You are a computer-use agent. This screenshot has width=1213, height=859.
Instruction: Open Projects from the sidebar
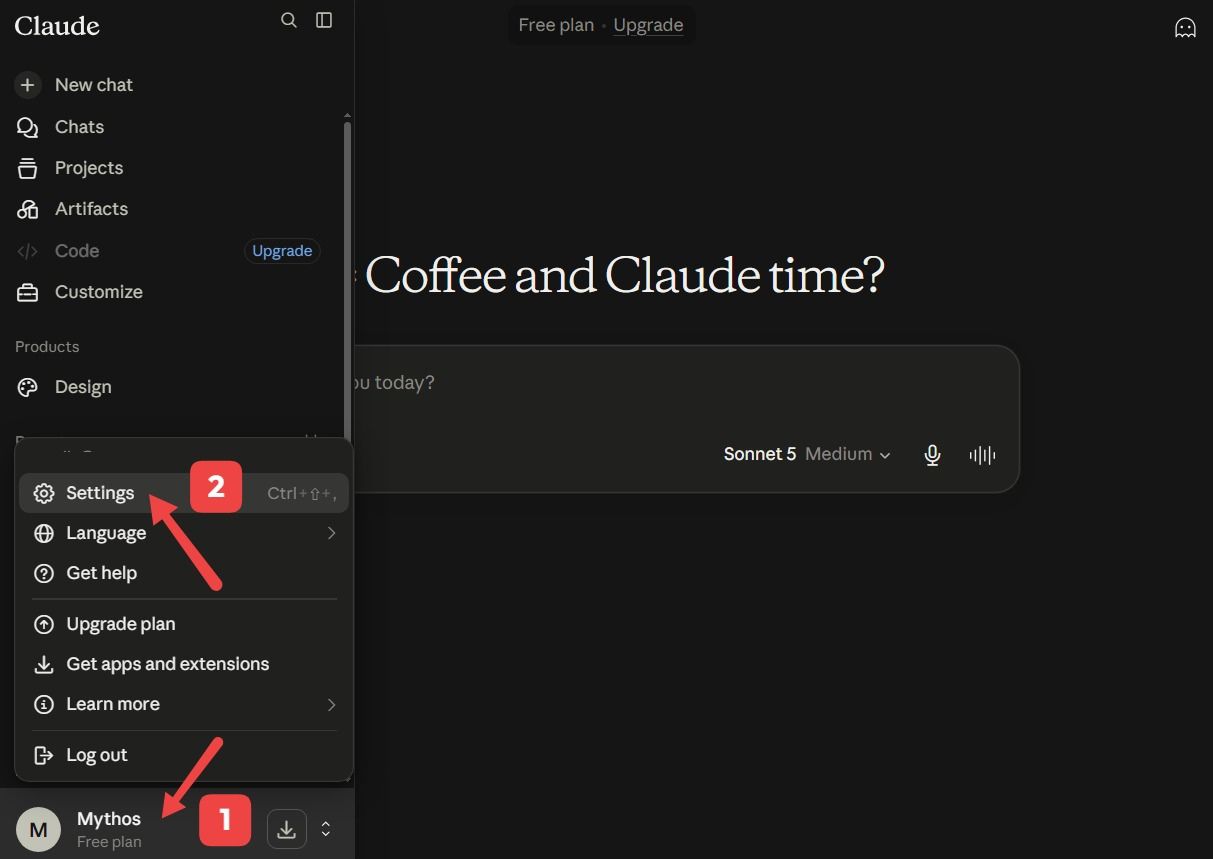click(x=89, y=168)
